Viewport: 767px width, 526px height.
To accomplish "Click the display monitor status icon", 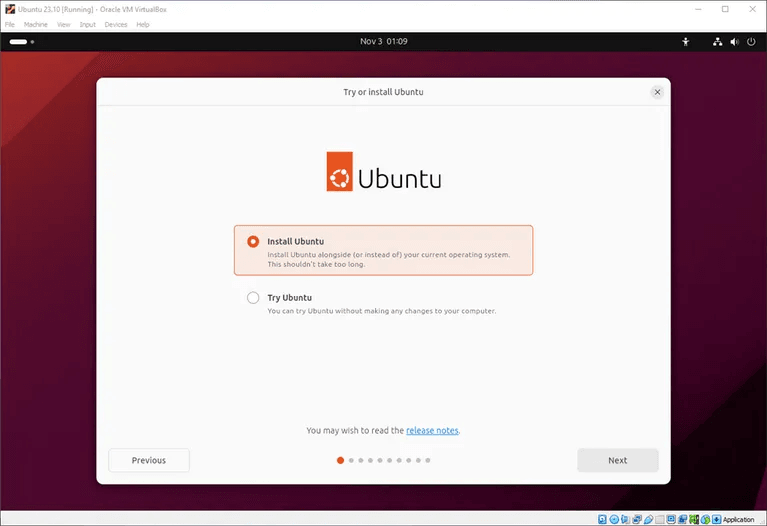I will 671,519.
